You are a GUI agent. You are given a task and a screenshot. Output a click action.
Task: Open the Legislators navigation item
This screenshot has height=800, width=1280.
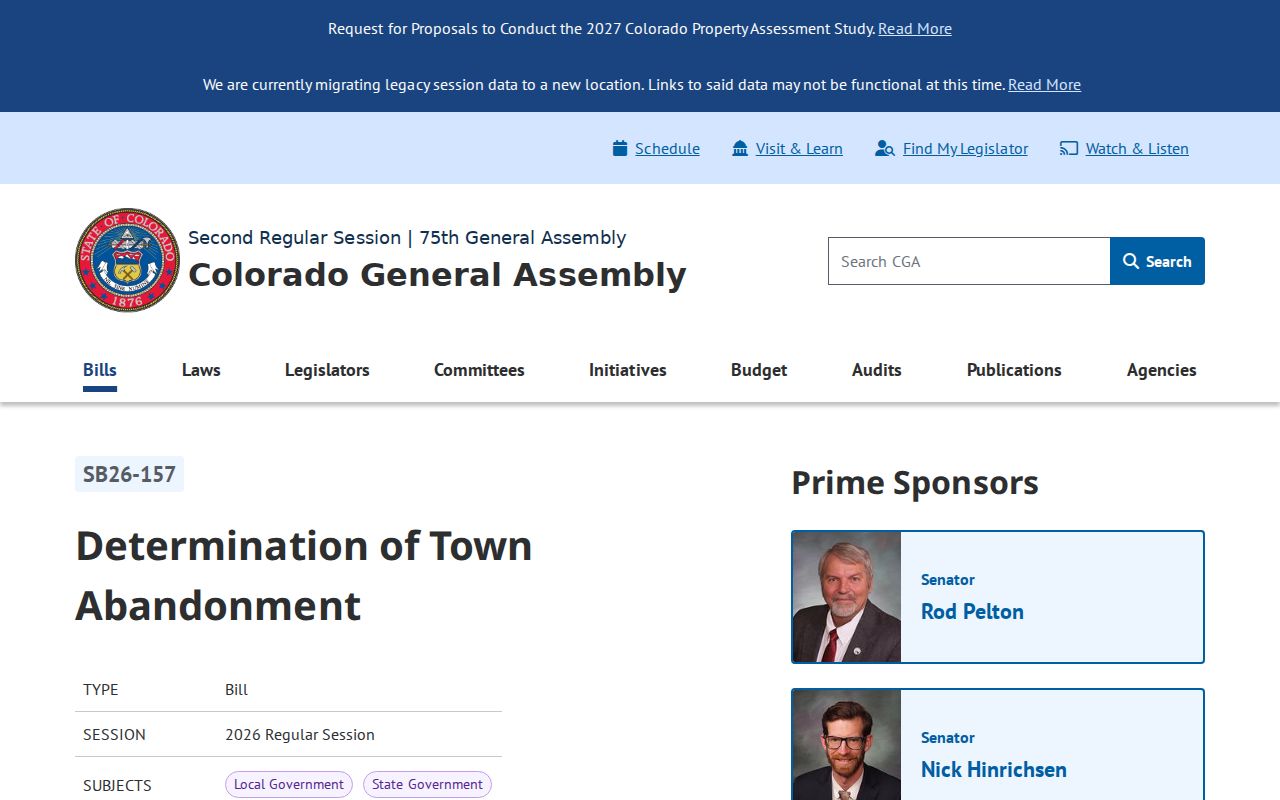pyautogui.click(x=327, y=370)
